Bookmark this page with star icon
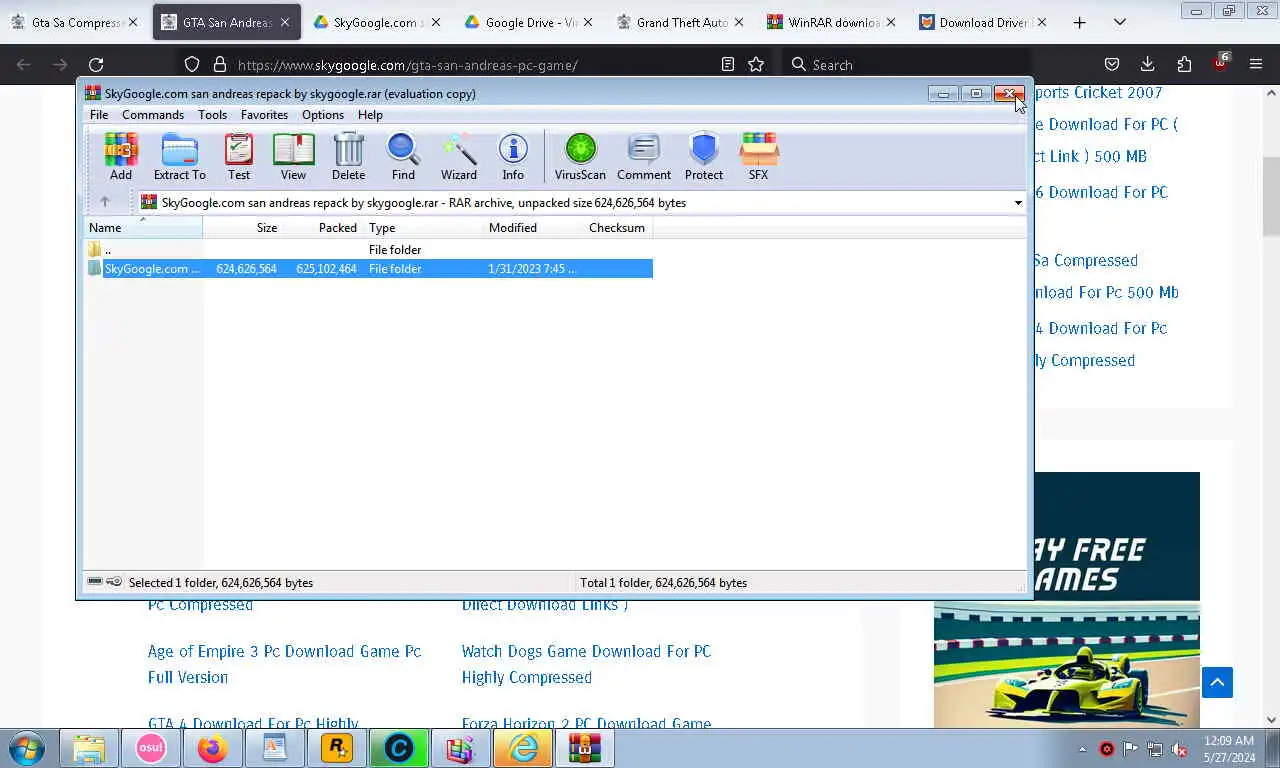 point(756,64)
